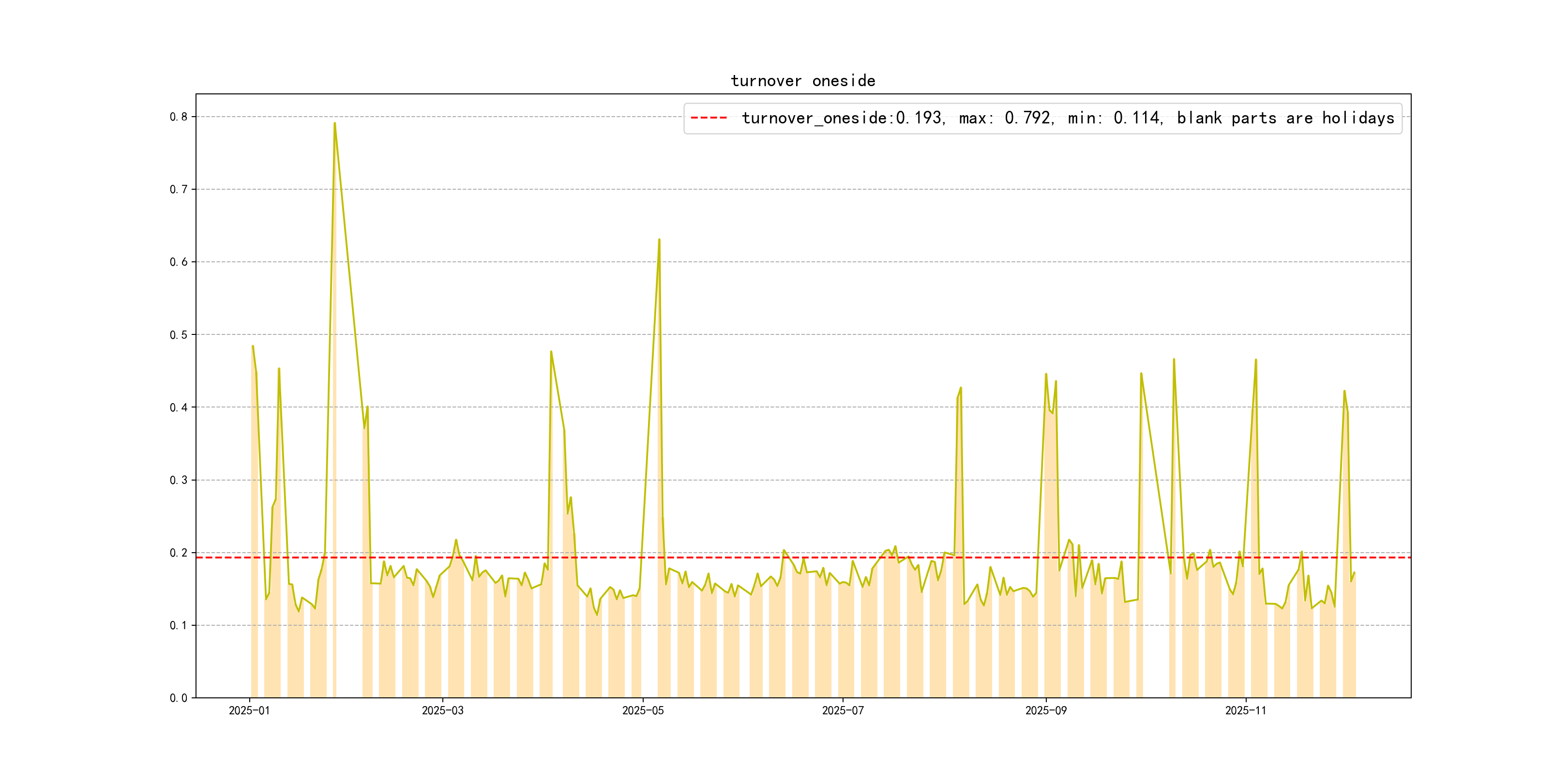Click the last peak near 0.42 in December
Screen dimensions: 1568x784
[1344, 392]
